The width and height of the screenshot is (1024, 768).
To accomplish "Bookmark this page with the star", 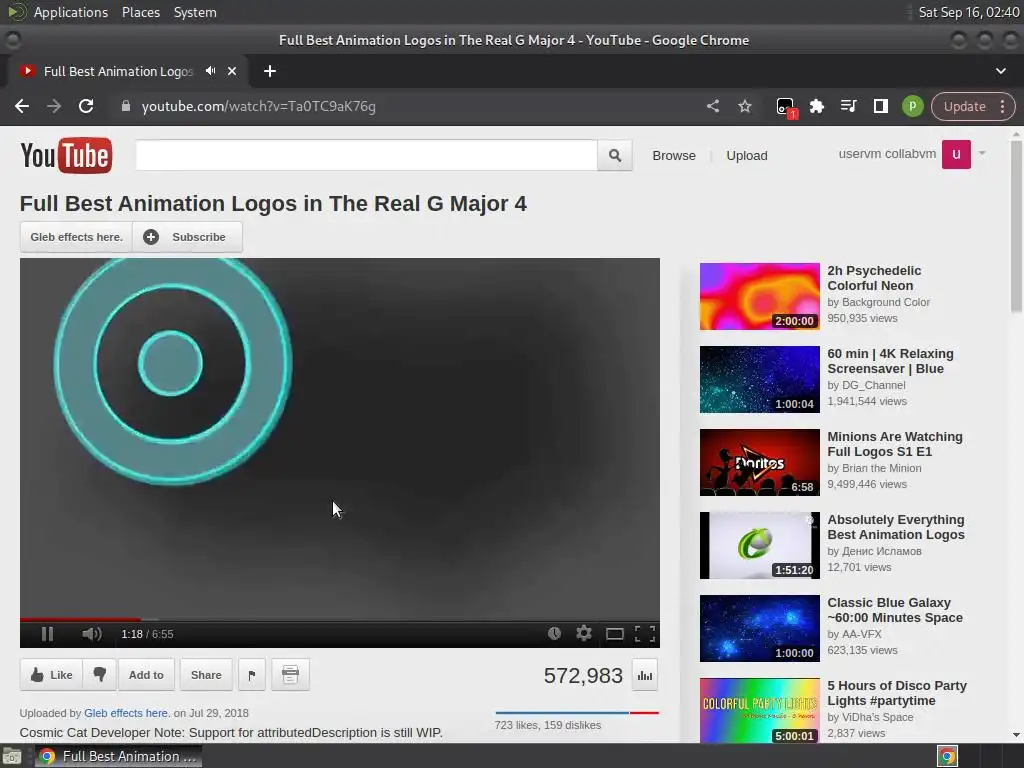I will coord(744,106).
